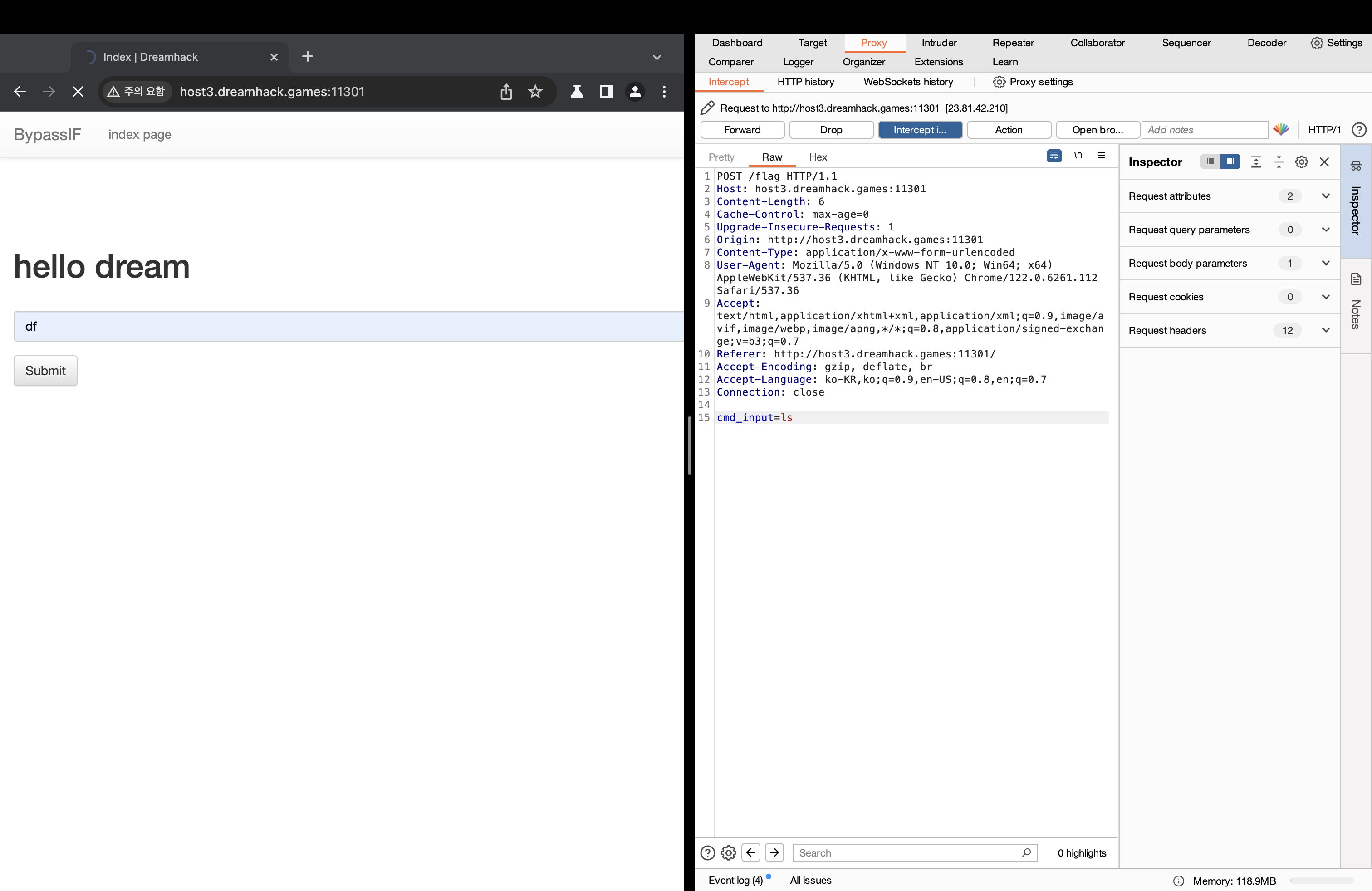
Task: Stop page loading with X icon
Action: pyautogui.click(x=78, y=92)
